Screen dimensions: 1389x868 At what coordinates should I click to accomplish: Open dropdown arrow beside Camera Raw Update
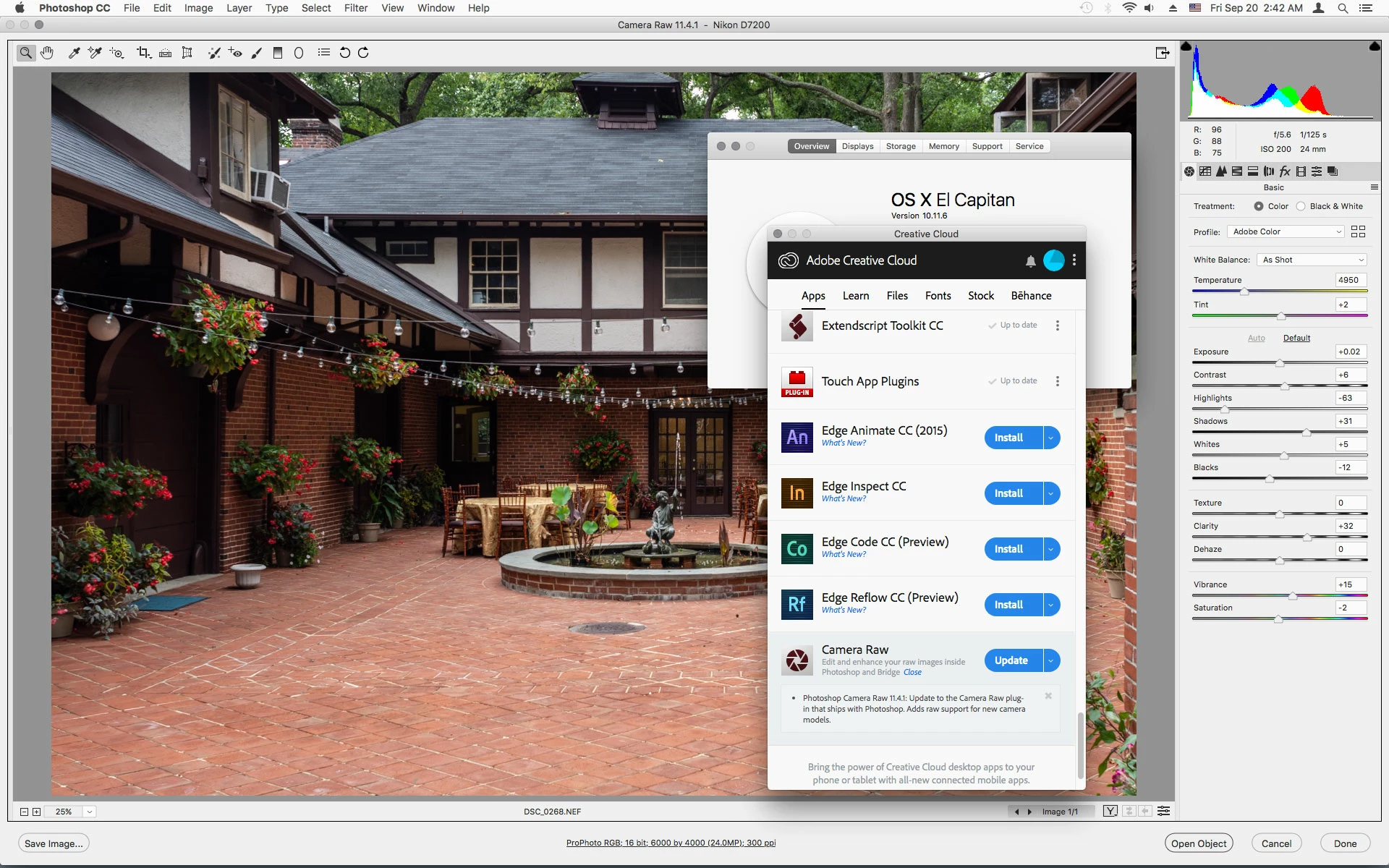click(1051, 660)
